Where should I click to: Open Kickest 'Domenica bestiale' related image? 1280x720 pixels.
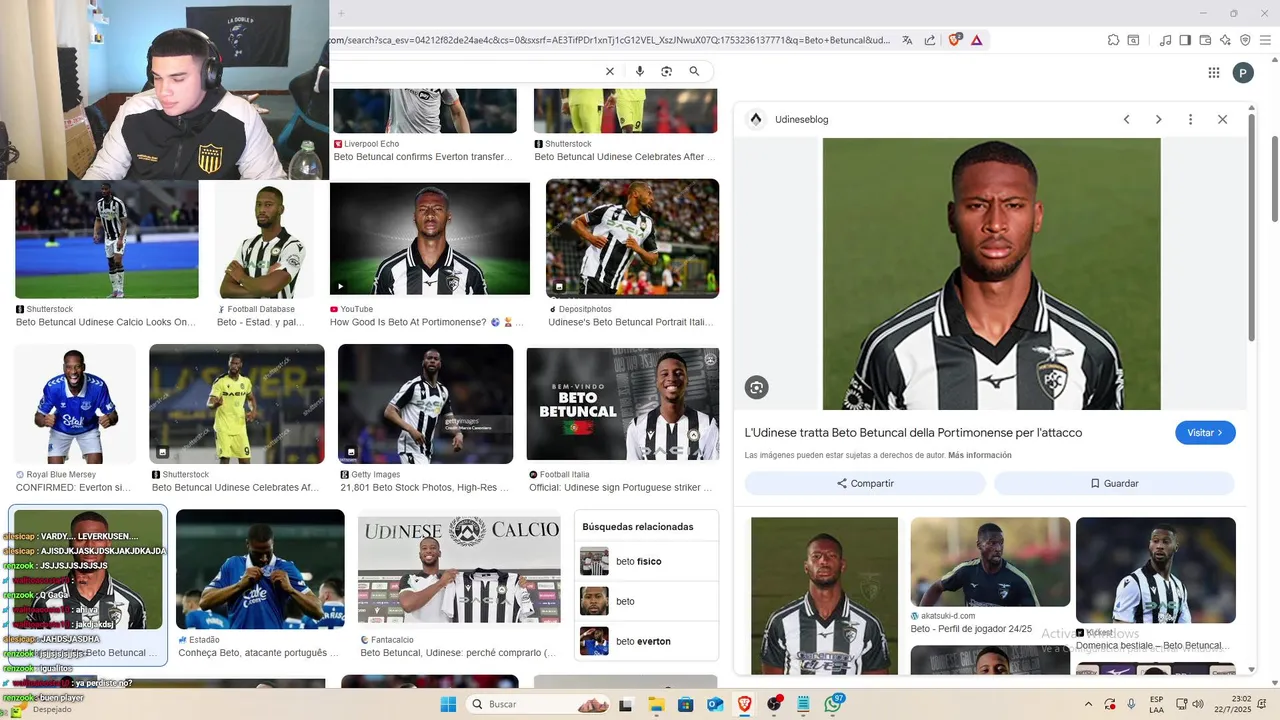pos(1156,570)
